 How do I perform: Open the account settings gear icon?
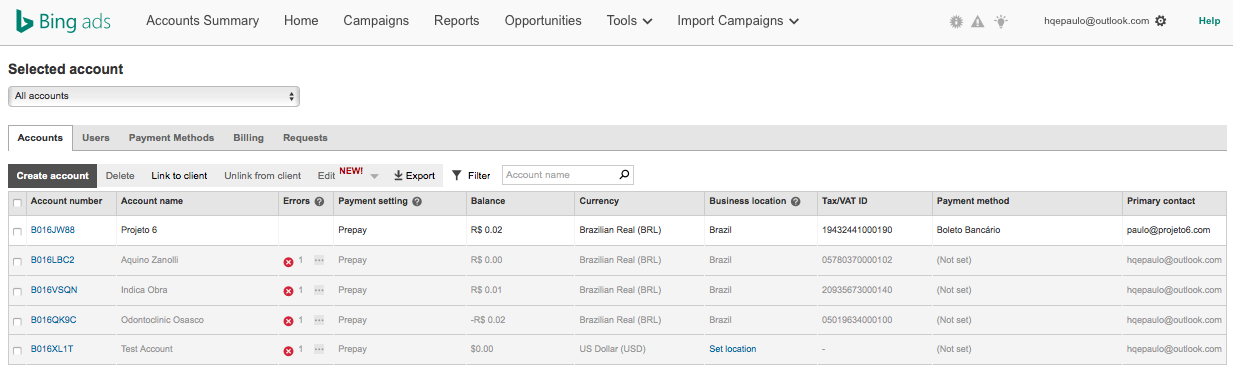(1161, 20)
